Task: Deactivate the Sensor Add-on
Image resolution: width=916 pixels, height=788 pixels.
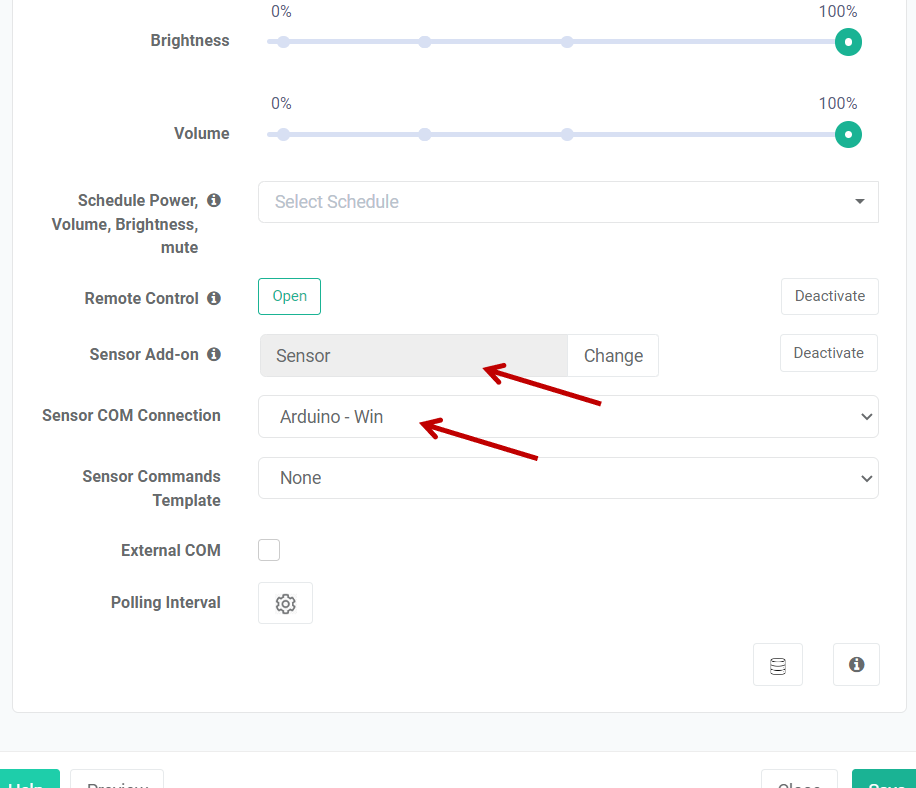Action: (x=828, y=353)
